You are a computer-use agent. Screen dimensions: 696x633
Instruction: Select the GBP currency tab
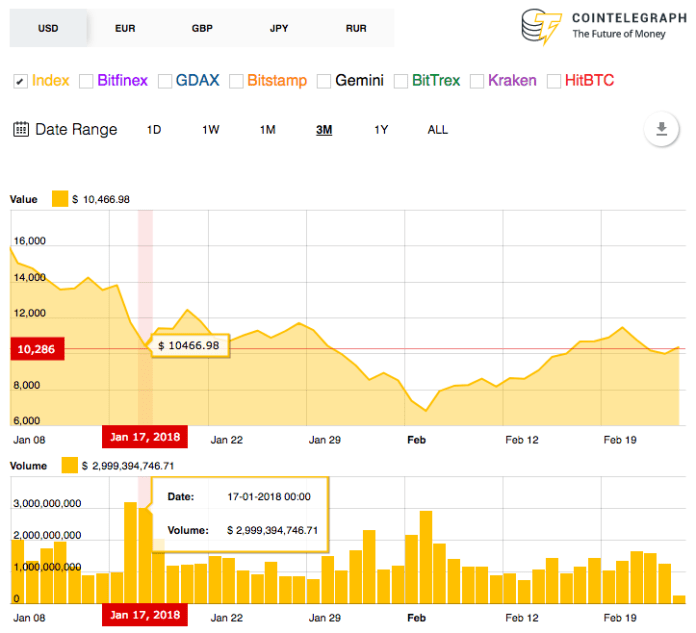click(x=202, y=28)
